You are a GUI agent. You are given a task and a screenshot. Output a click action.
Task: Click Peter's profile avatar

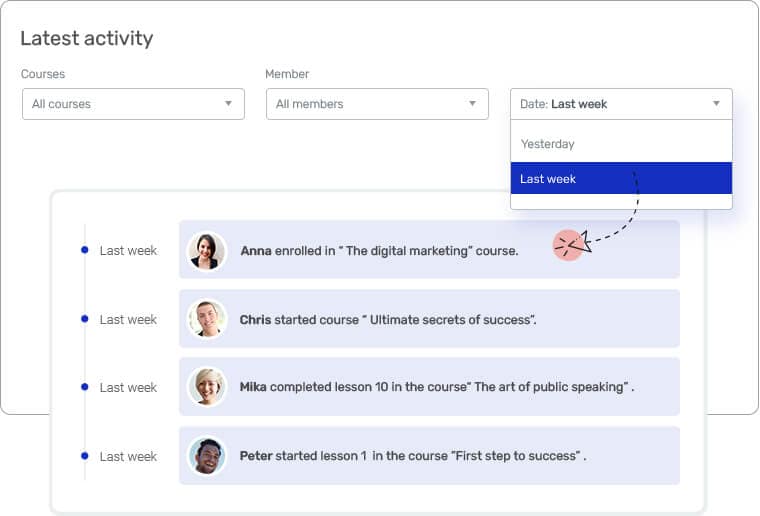click(207, 456)
